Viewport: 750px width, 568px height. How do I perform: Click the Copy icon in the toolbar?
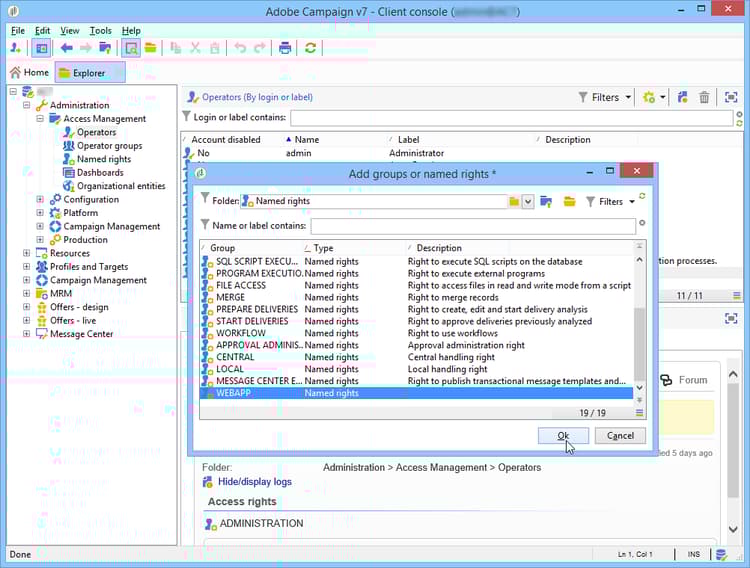point(176,48)
